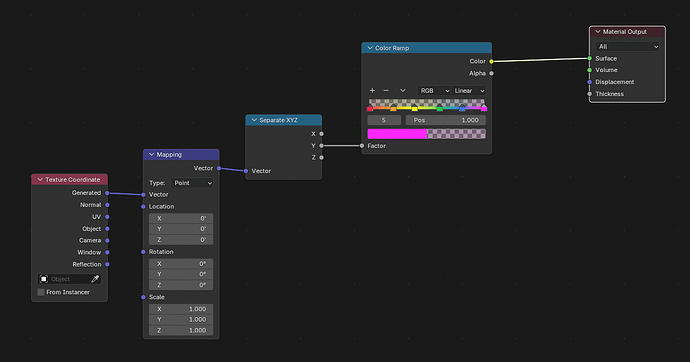Screen dimensions: 690x362
Task: Click the Generated output socket
Action: pos(107,193)
